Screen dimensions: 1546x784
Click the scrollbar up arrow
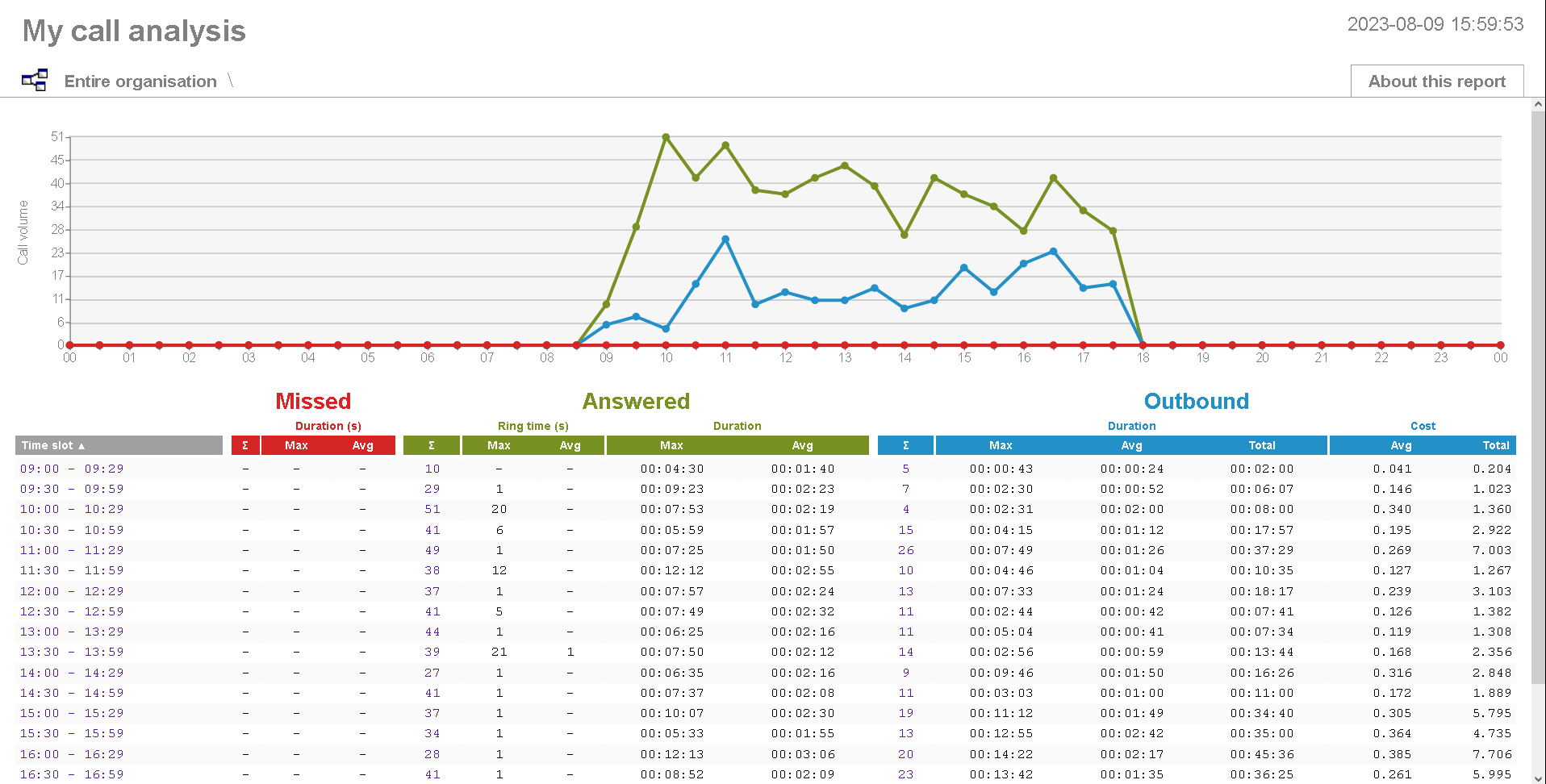[1537, 103]
